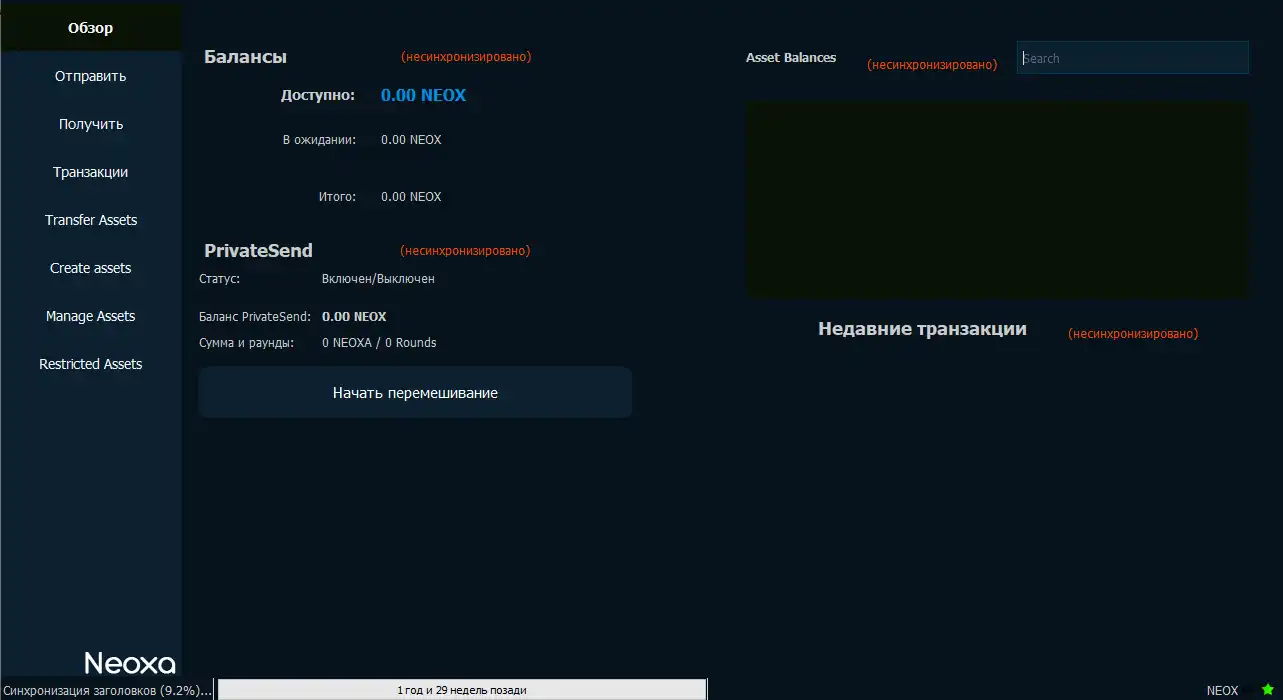Open the Create assets page
This screenshot has width=1283, height=700.
pos(90,268)
